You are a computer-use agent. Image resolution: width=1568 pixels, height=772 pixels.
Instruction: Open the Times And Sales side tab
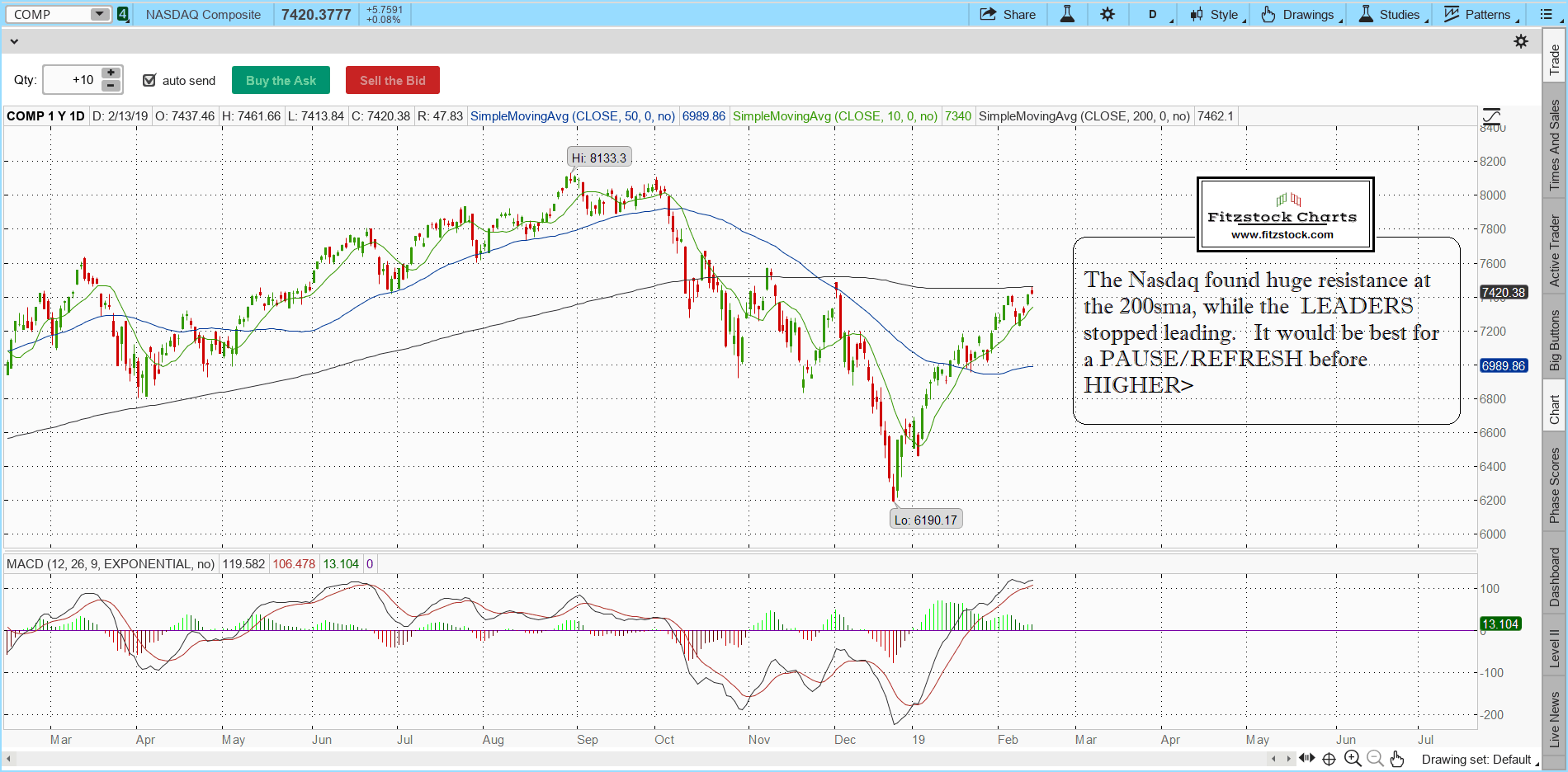[1555, 145]
